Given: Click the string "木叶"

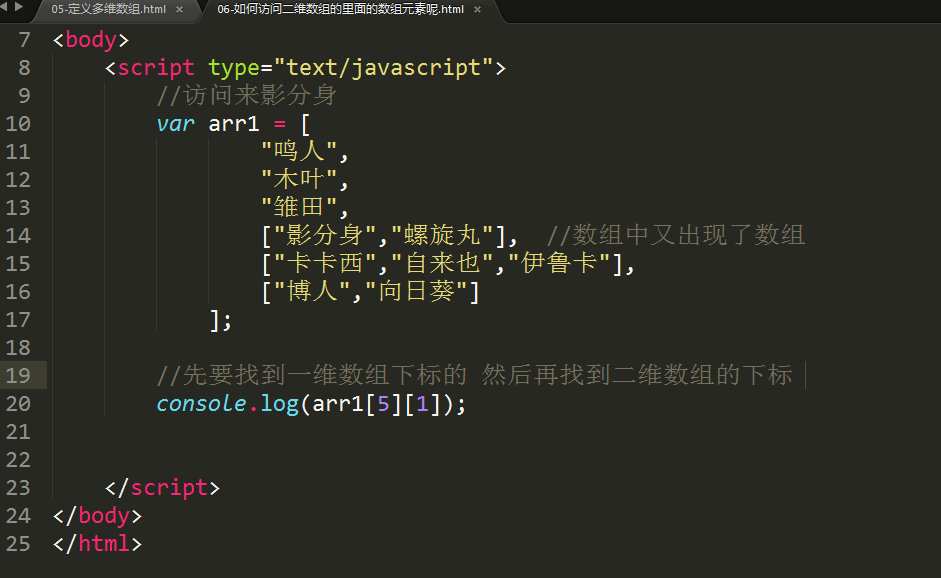Looking at the screenshot, I should pos(299,179).
